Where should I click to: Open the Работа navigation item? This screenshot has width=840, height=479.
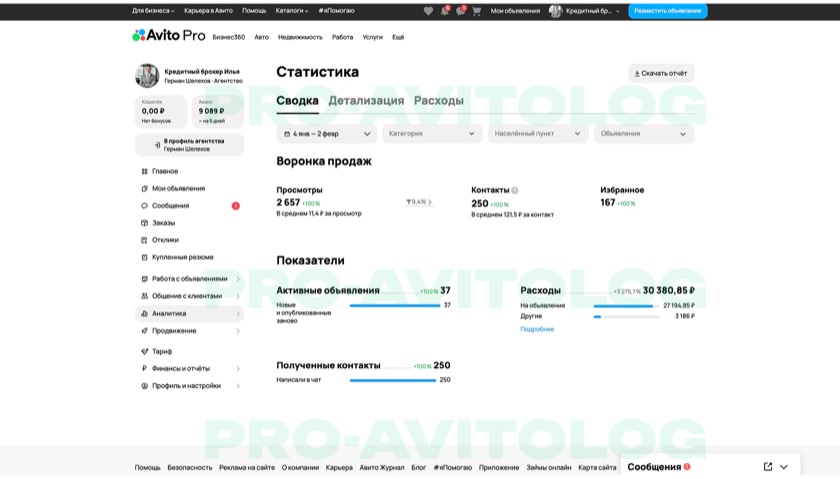pyautogui.click(x=342, y=38)
